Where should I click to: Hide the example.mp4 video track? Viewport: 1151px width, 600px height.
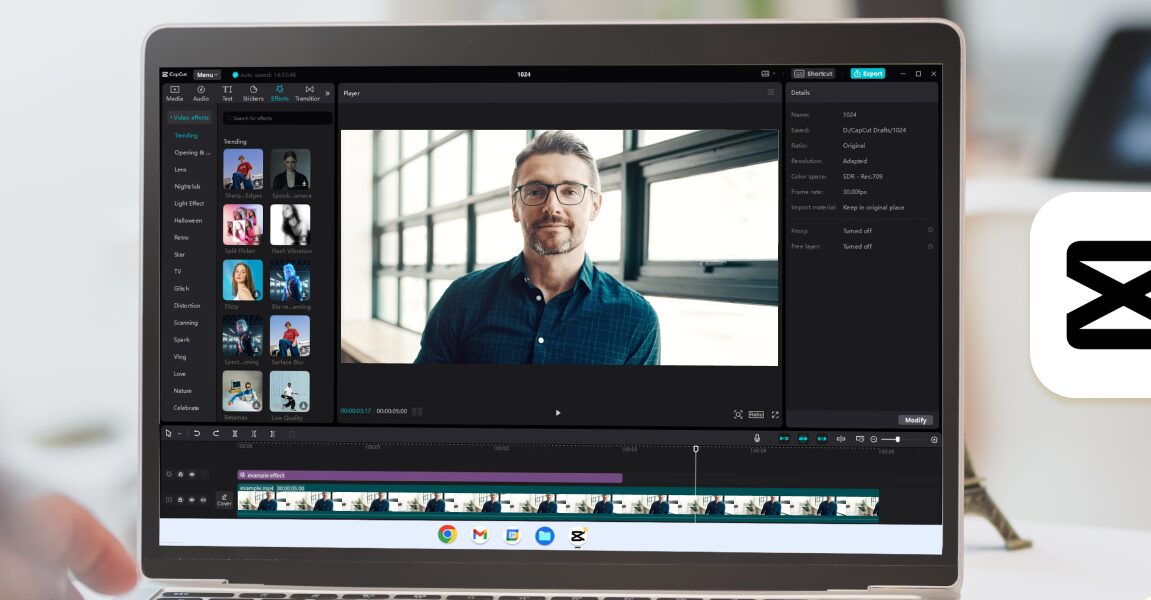pyautogui.click(x=192, y=499)
